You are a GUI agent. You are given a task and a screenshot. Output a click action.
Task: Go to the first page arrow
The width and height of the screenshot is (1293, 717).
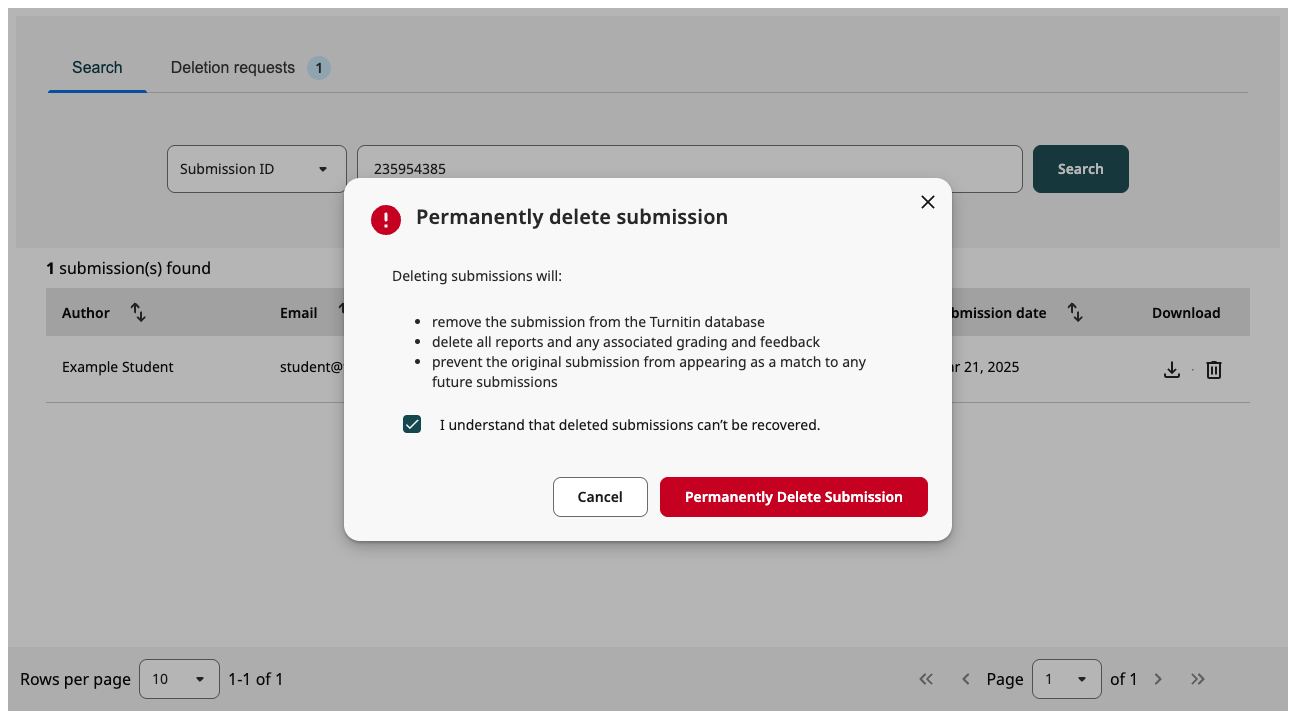[926, 679]
